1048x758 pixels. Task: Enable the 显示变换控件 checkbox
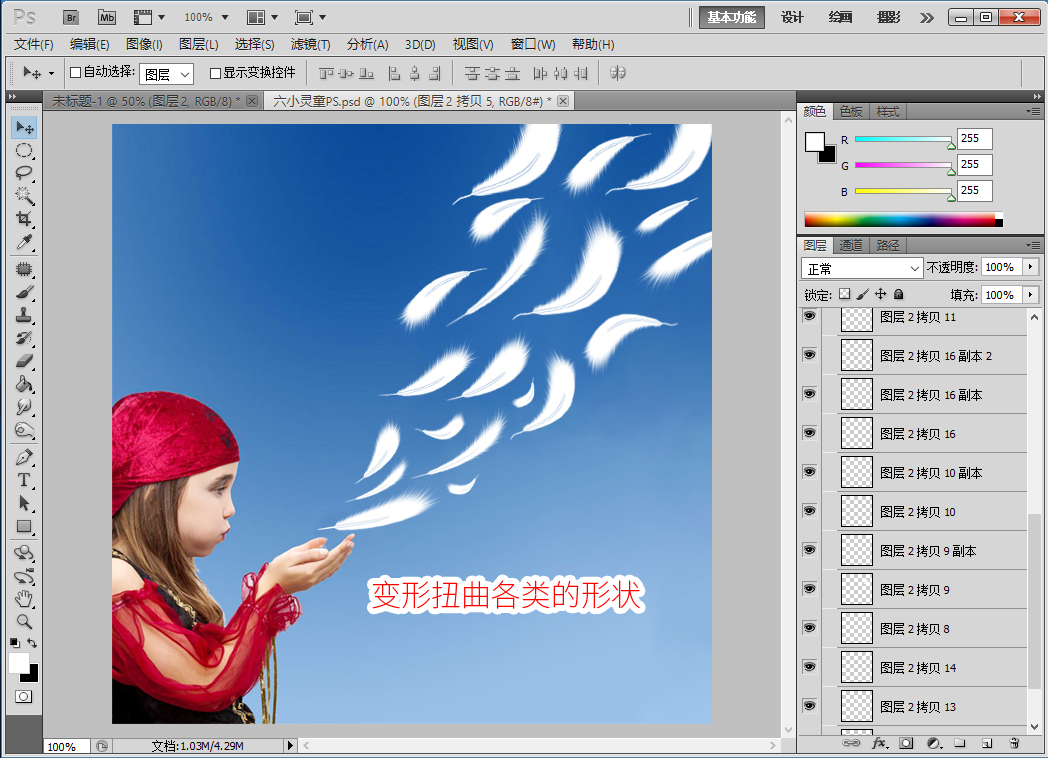(215, 73)
